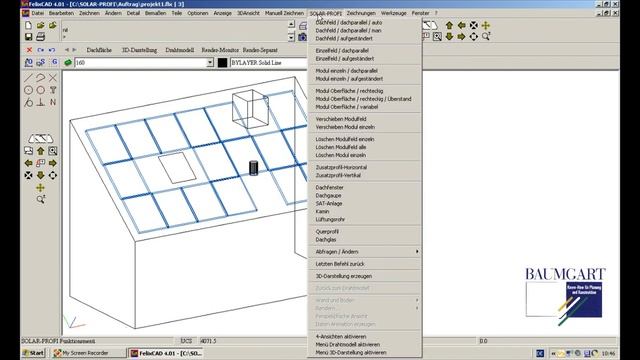
Task: Open the Datei menu
Action: (38, 13)
